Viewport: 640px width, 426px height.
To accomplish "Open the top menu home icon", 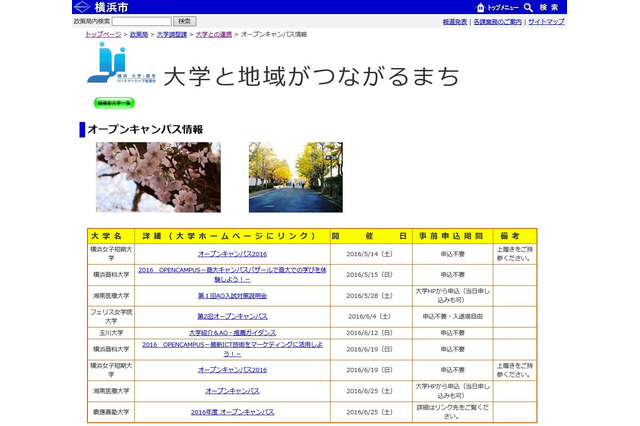I will [480, 7].
